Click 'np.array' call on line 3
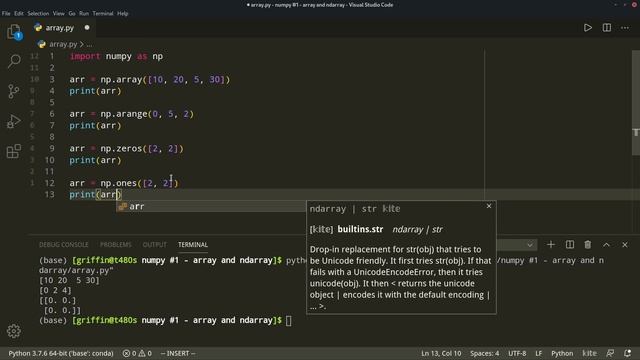Screen dimensions: 640x360 [121, 80]
